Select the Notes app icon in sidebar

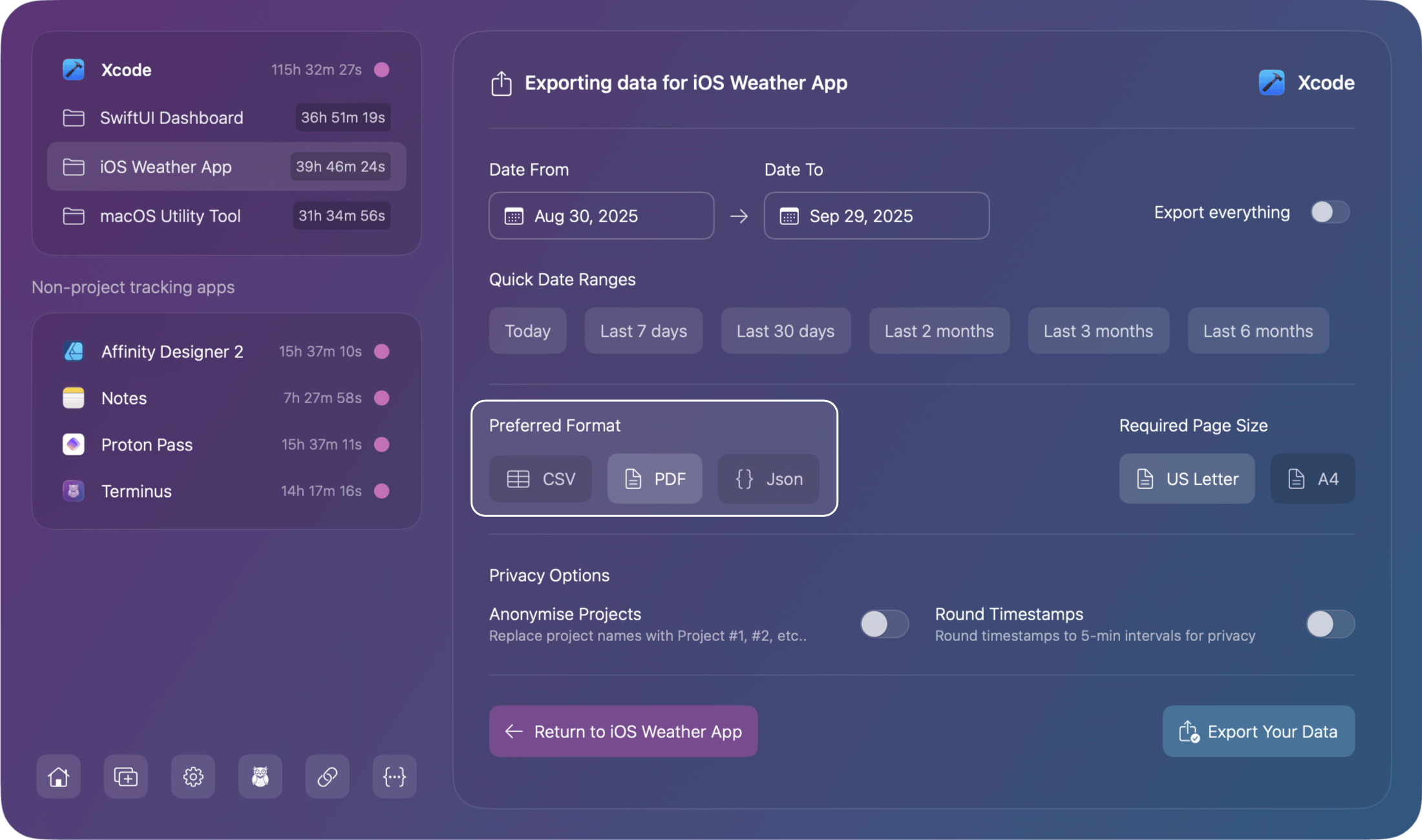(x=73, y=398)
